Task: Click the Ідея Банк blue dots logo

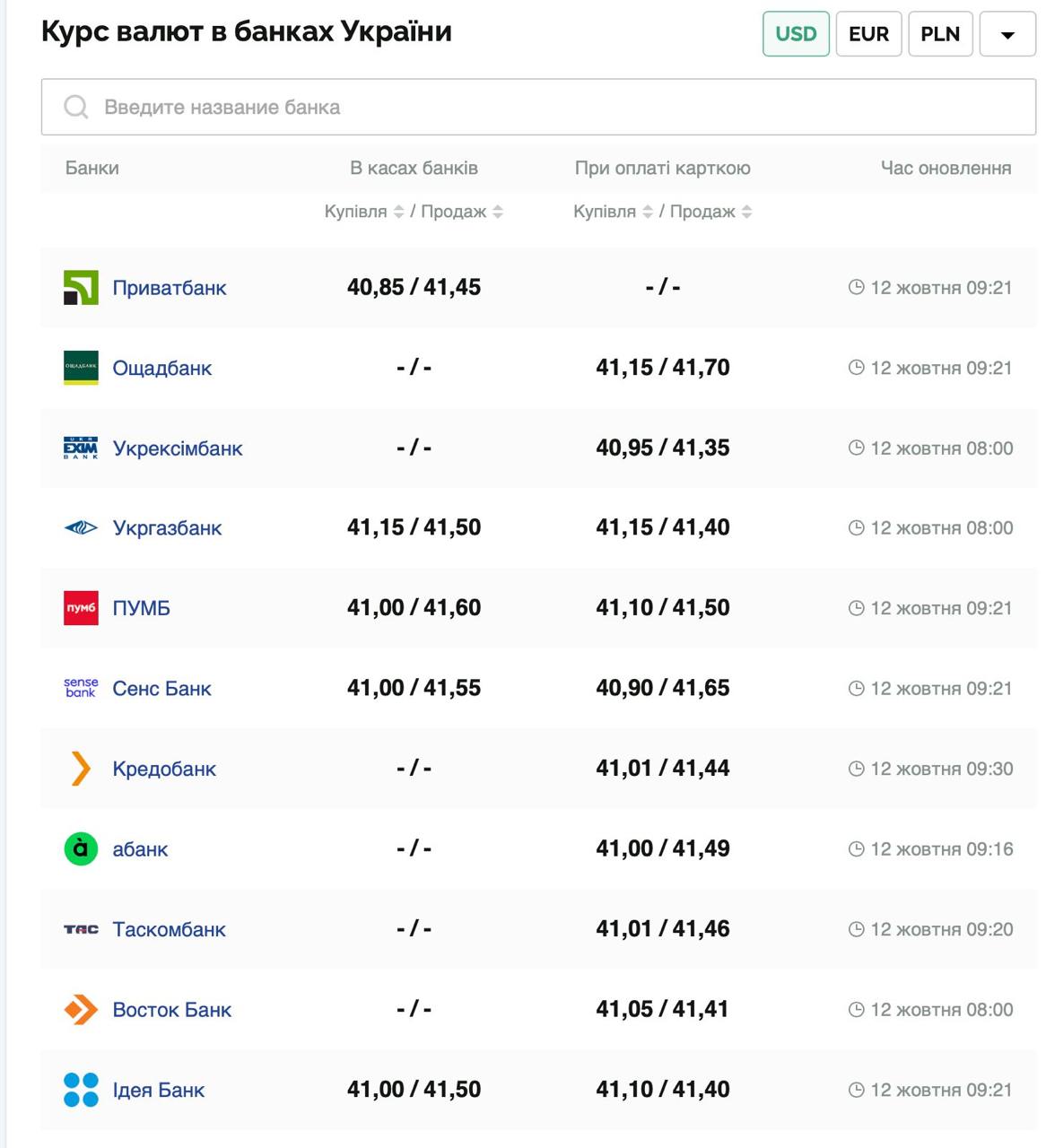Action: click(x=81, y=1090)
